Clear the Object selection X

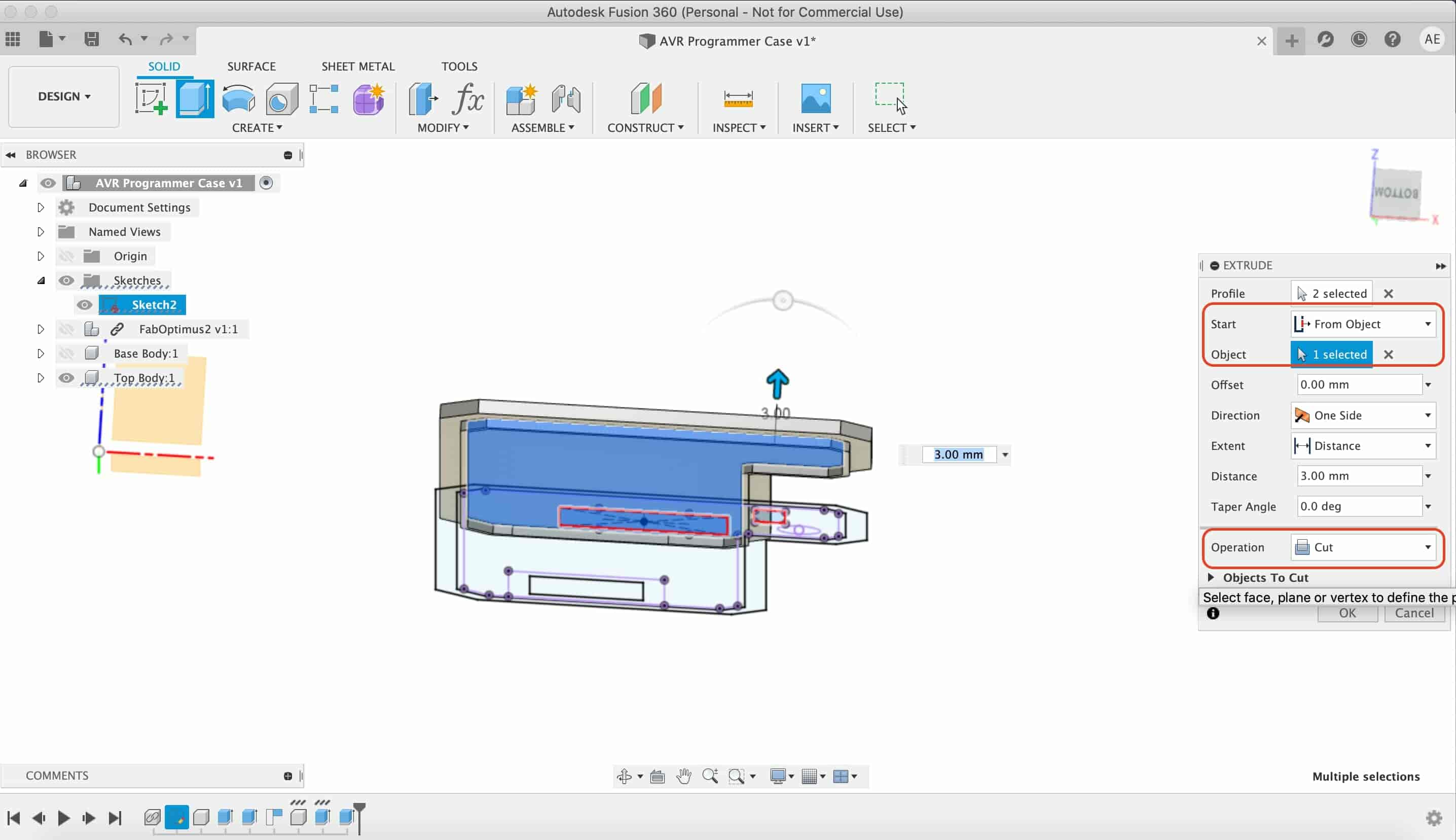coord(1389,354)
